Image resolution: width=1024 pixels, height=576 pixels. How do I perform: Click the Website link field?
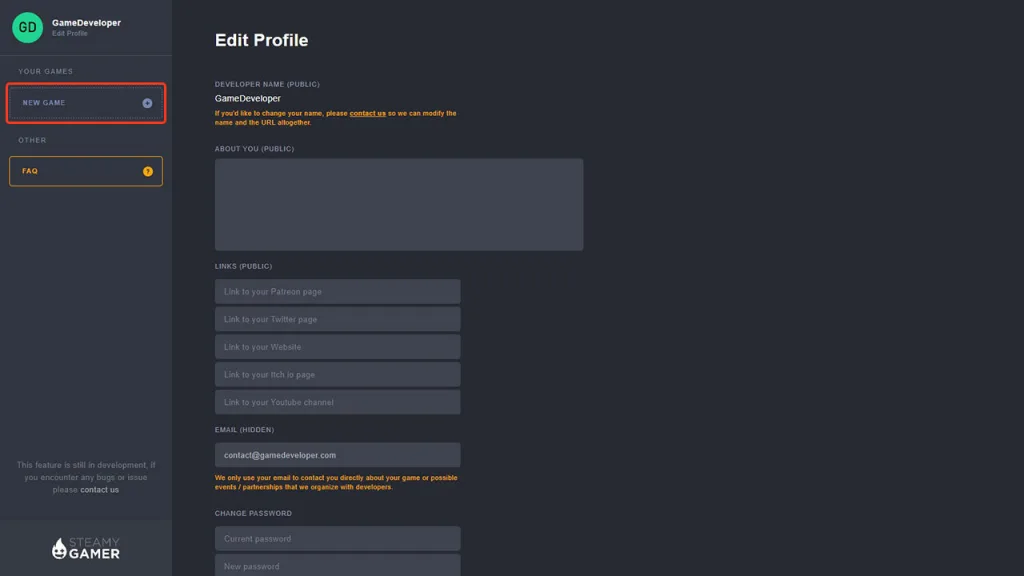[338, 347]
